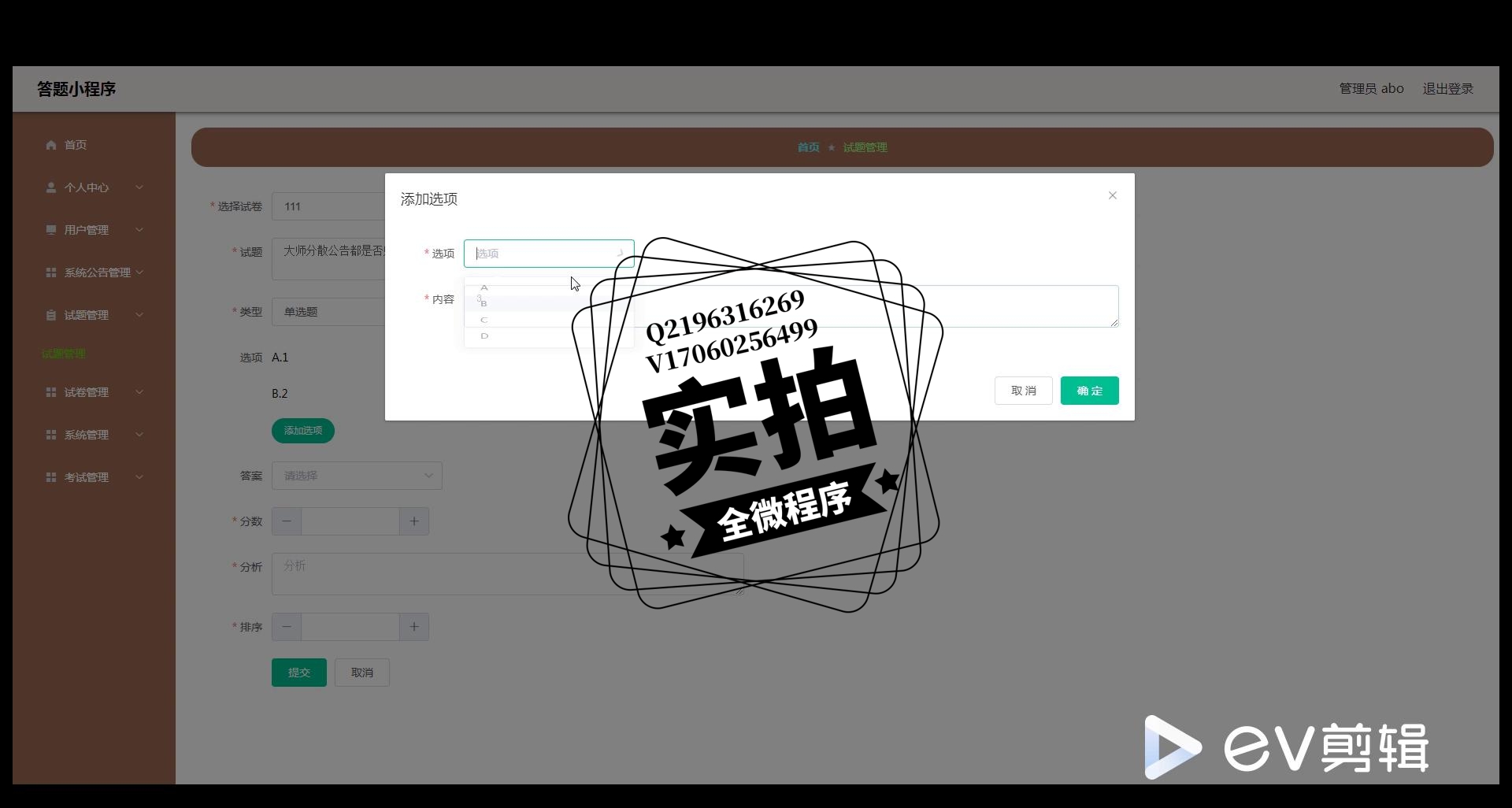Click option text B.2

pos(280,394)
